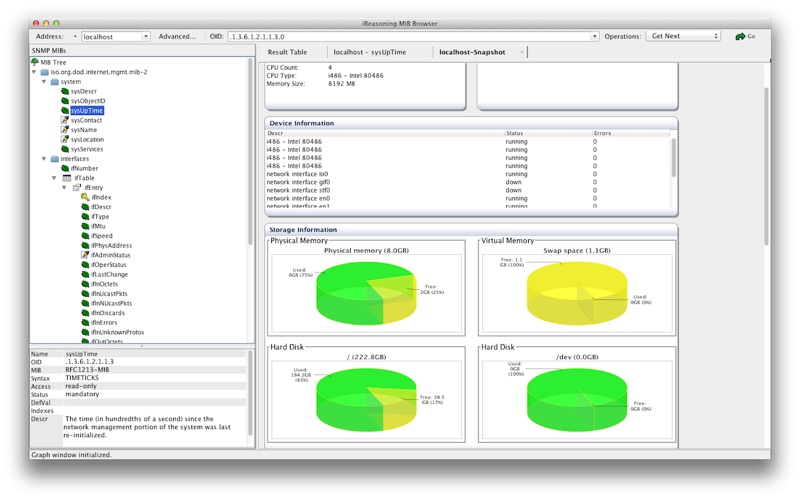Select the ifInDiscards tree node
The height and width of the screenshot is (500, 800).
coord(108,313)
